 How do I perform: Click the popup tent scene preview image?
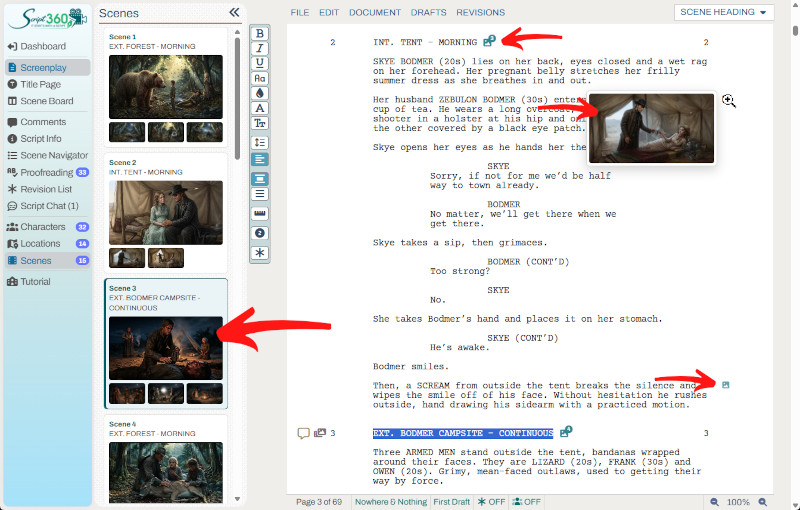(x=652, y=129)
